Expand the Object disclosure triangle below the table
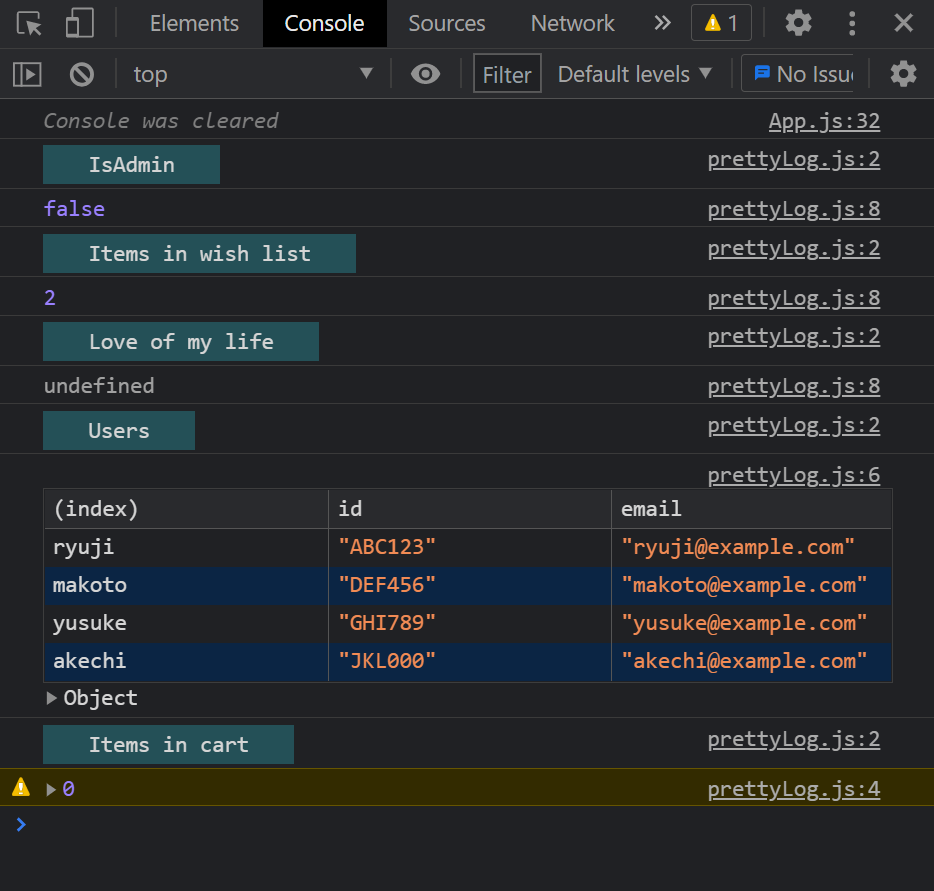The image size is (934, 891). 51,698
